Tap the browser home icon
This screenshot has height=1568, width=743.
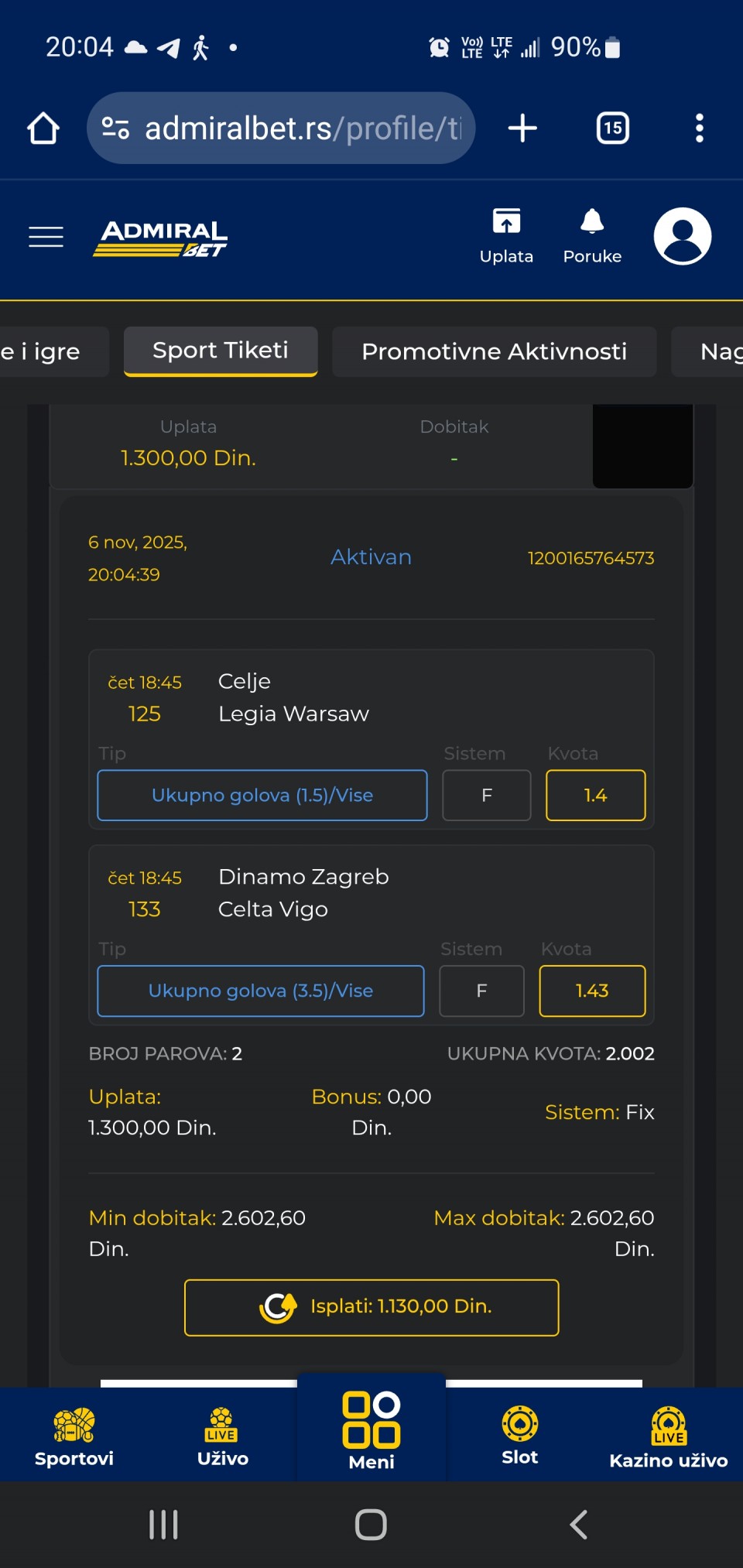point(43,128)
